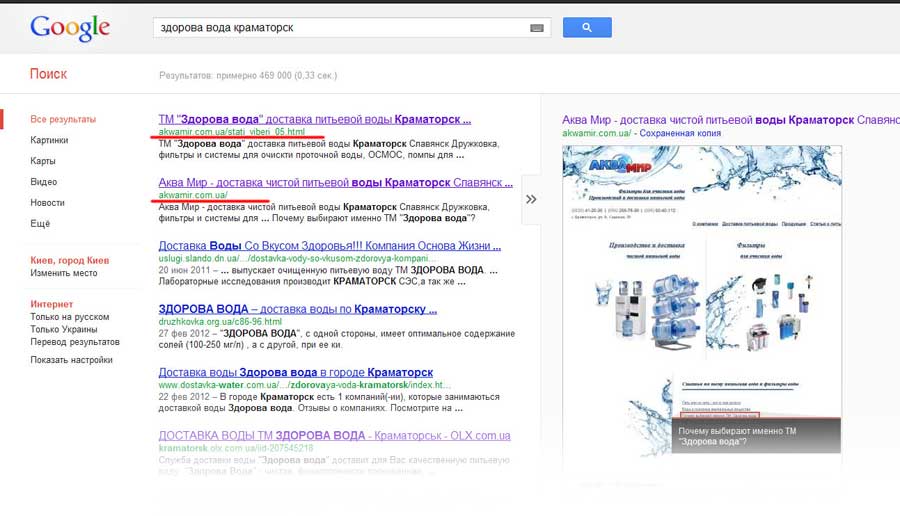Image resolution: width=900 pixels, height=516 pixels.
Task: Click the "Поиск" heading
Action: (48, 74)
